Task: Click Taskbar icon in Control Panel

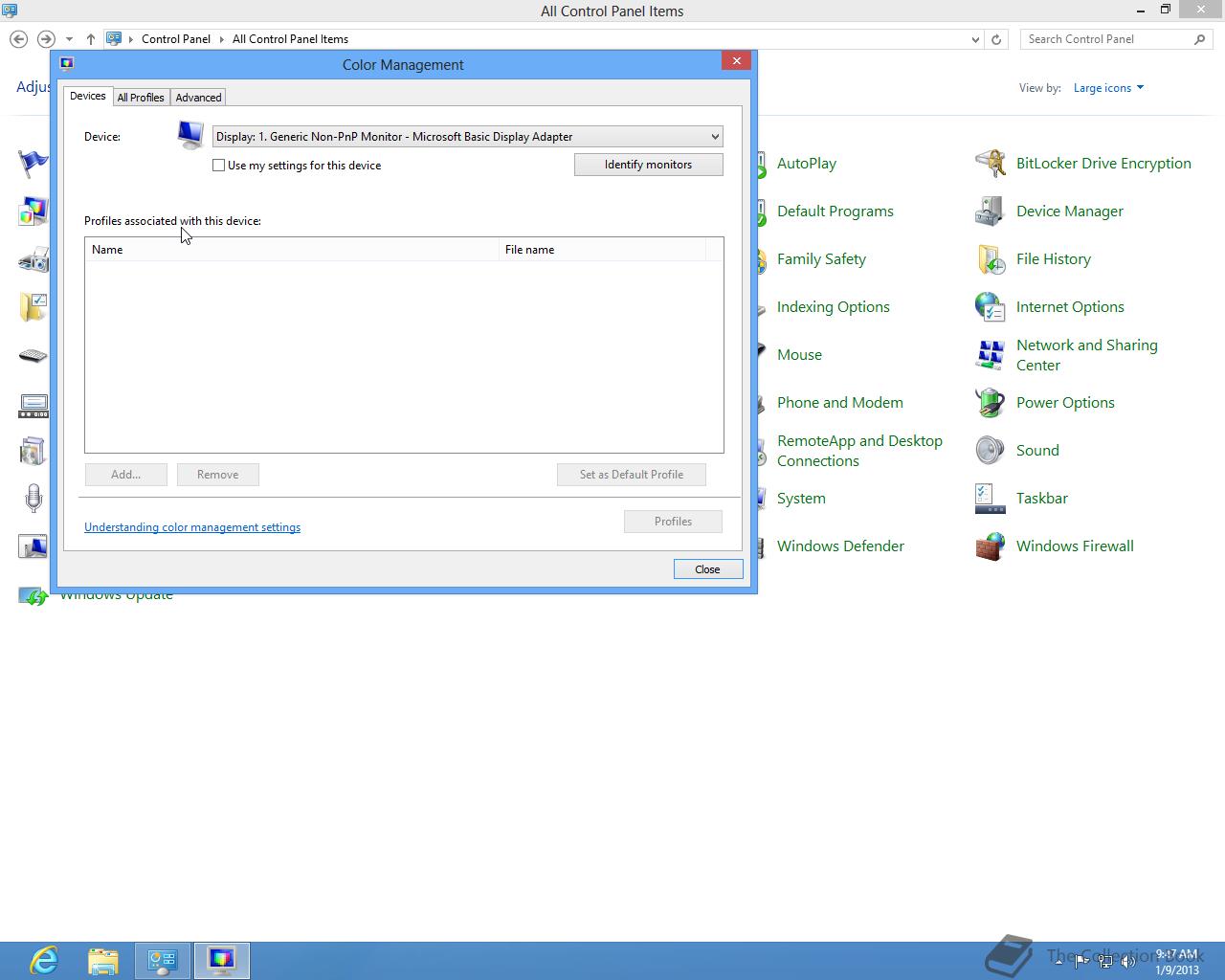Action: point(990,499)
